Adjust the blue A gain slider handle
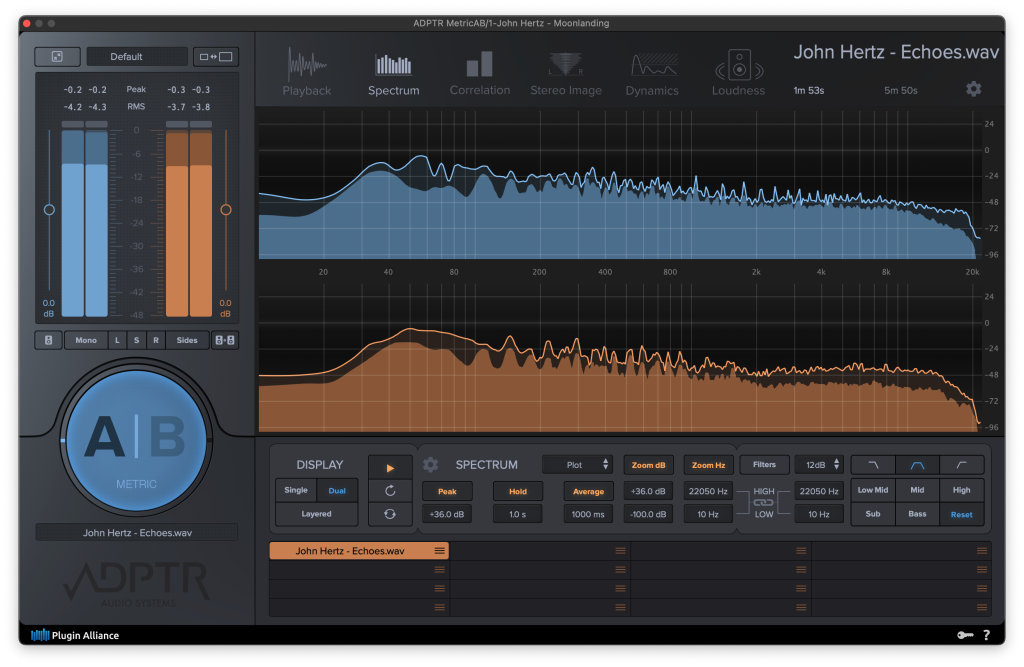 [49, 210]
